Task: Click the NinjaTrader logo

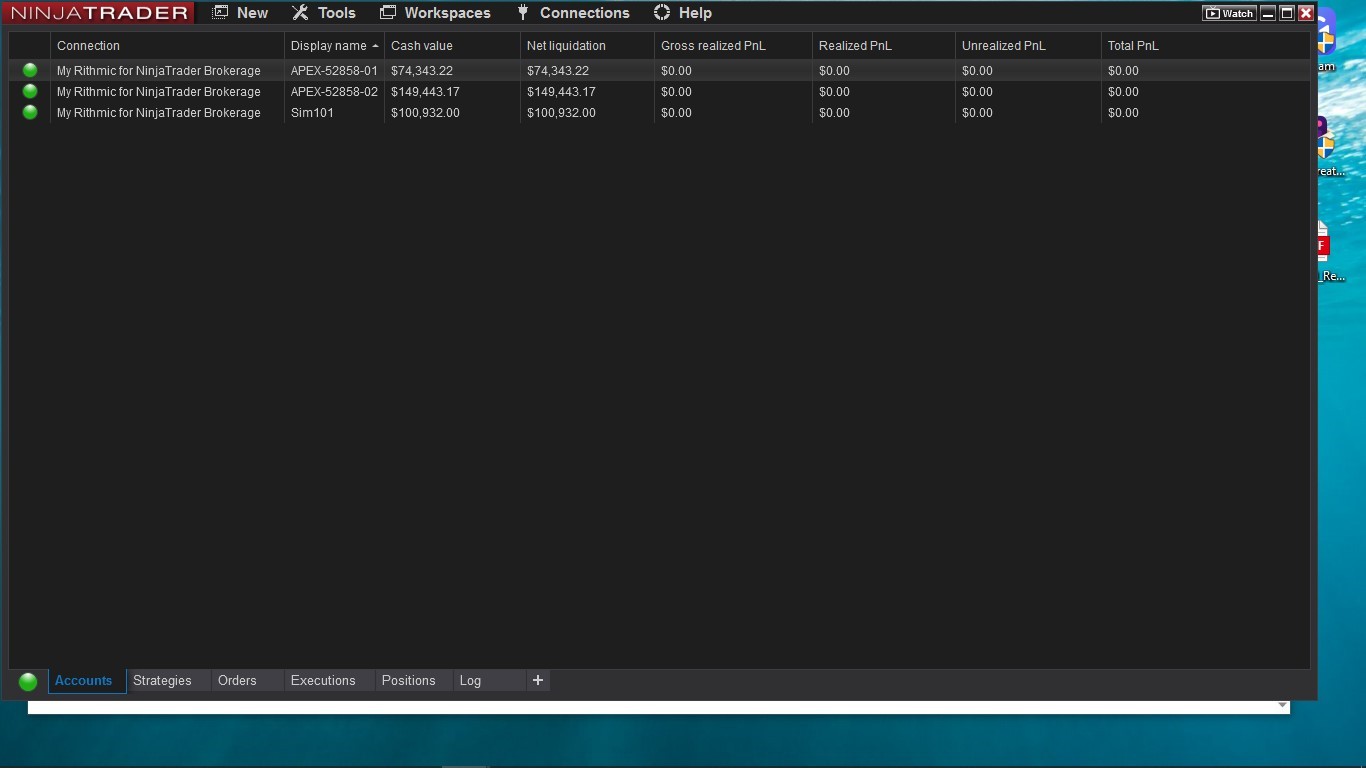Action: pos(99,13)
